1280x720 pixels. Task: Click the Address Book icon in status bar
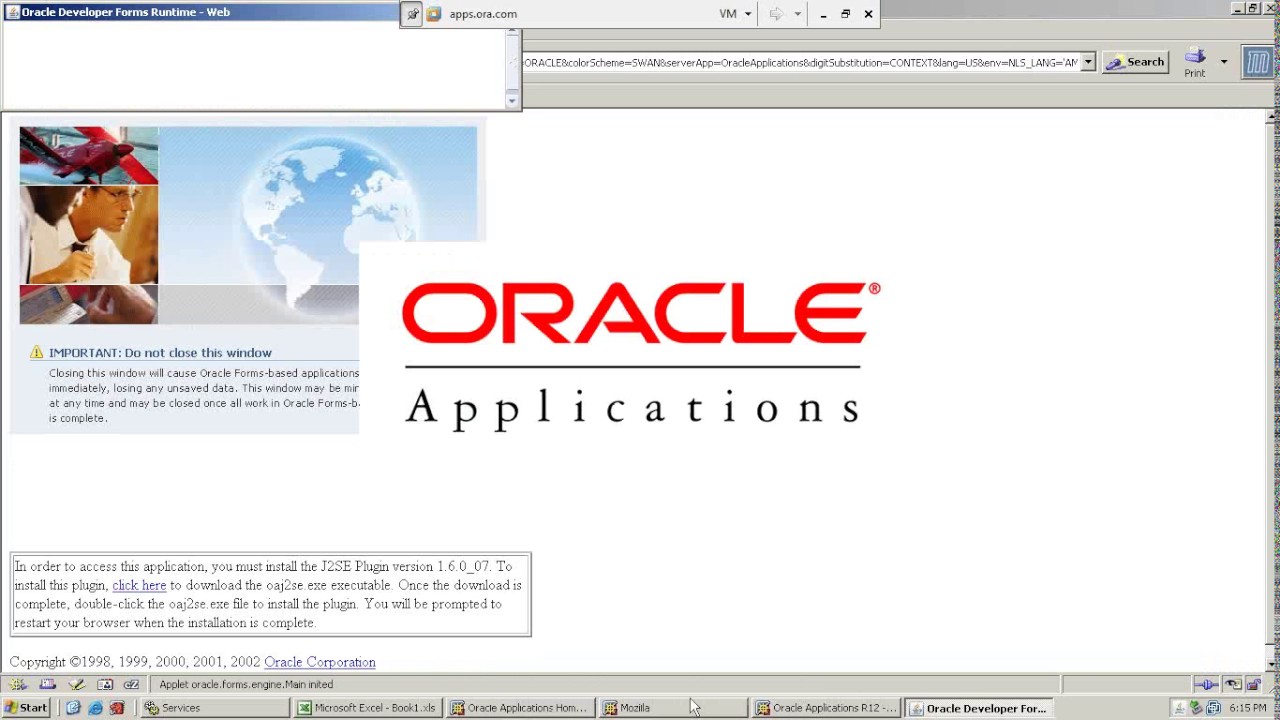[x=105, y=684]
